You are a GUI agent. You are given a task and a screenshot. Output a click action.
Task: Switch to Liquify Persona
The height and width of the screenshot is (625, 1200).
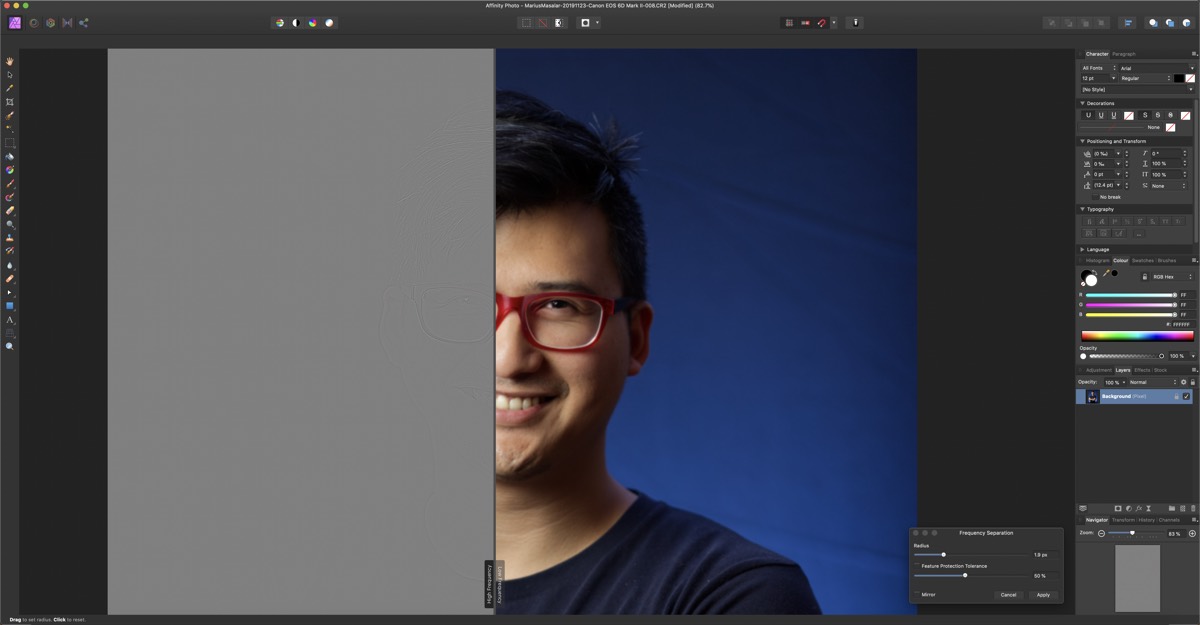pos(33,22)
